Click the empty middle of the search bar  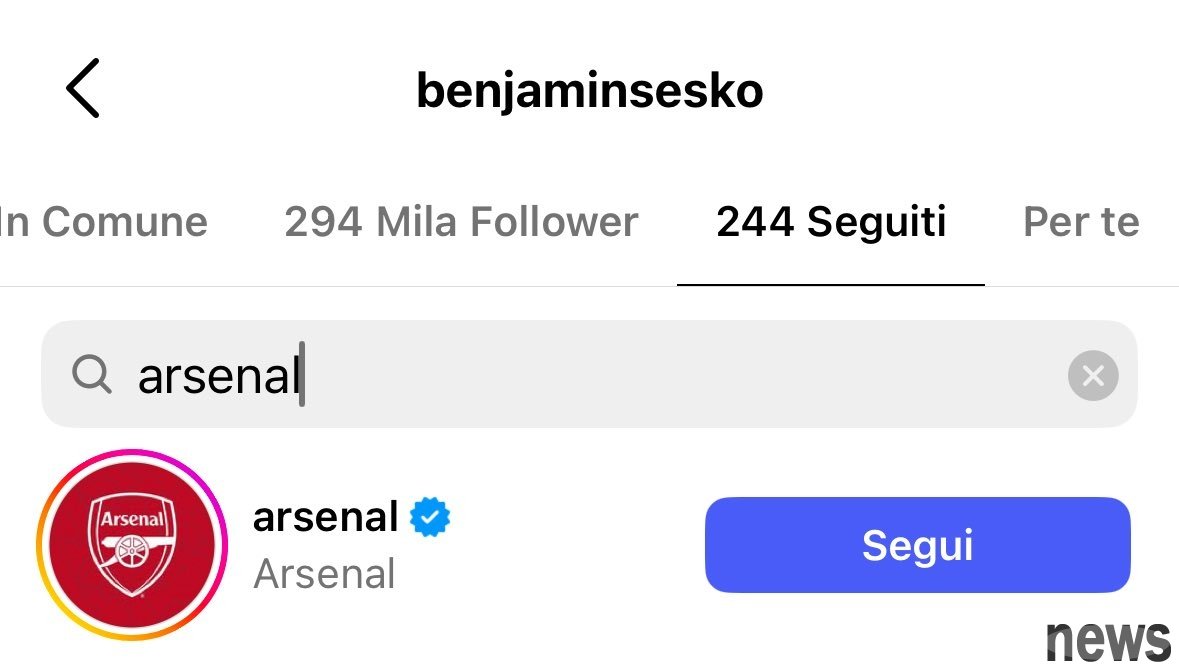coord(680,375)
